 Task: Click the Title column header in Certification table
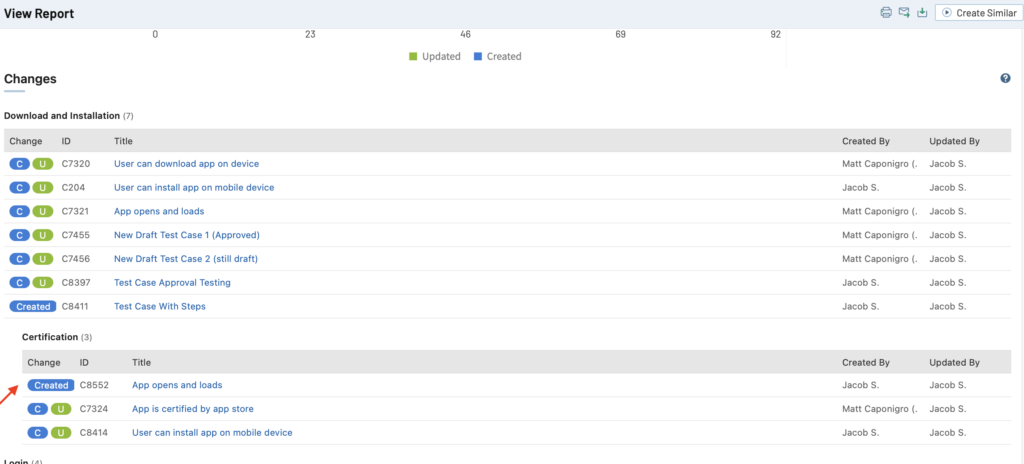click(x=142, y=362)
